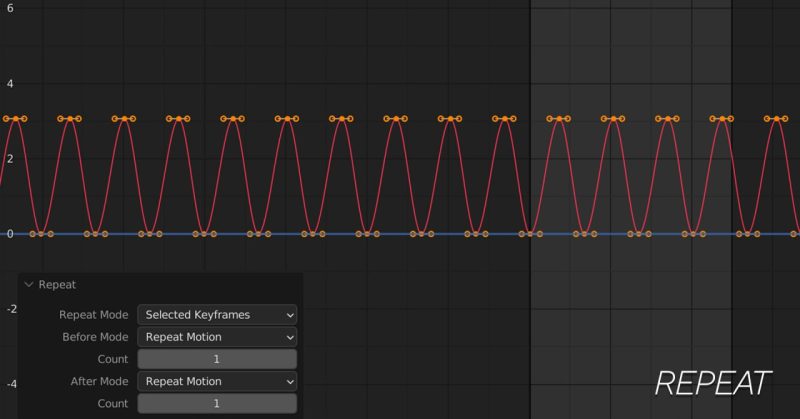Open the Repeat Mode dropdown
The height and width of the screenshot is (419, 800).
(x=217, y=314)
